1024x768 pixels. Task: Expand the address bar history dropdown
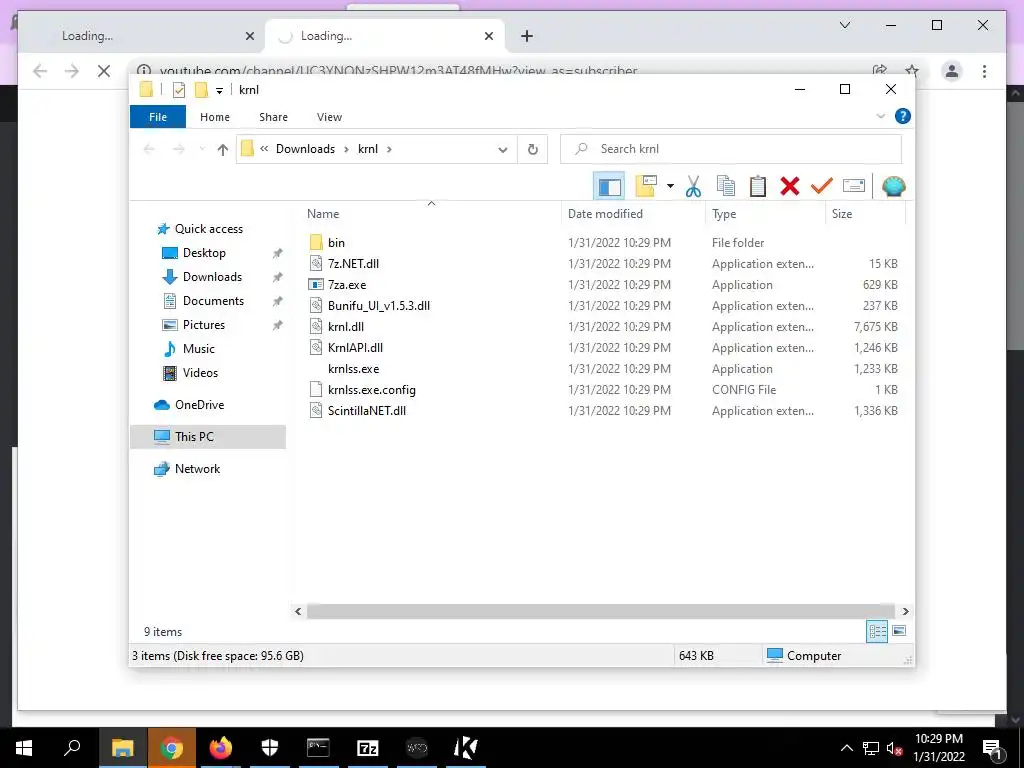502,150
